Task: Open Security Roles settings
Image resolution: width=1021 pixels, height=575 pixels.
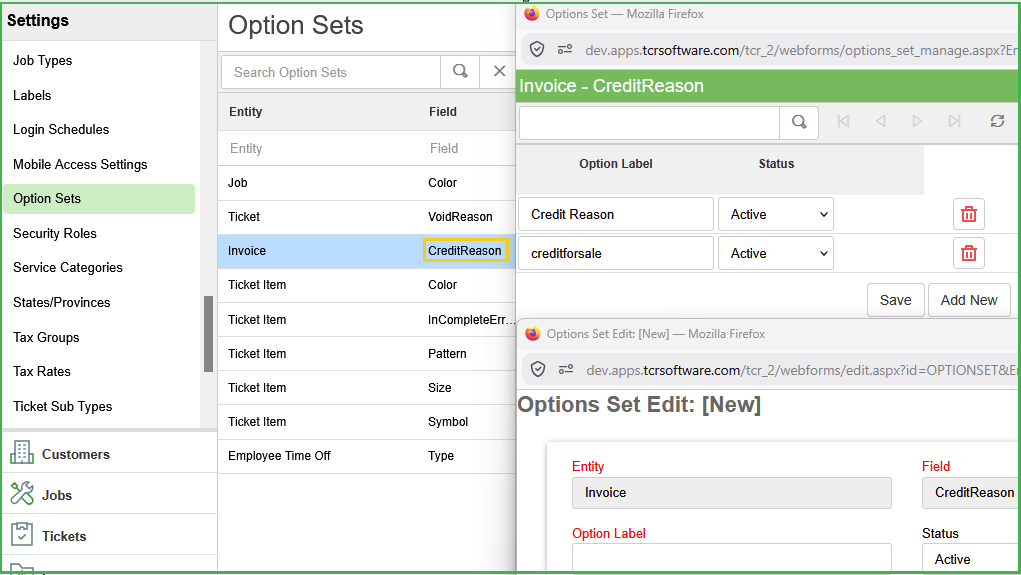Action: tap(55, 233)
